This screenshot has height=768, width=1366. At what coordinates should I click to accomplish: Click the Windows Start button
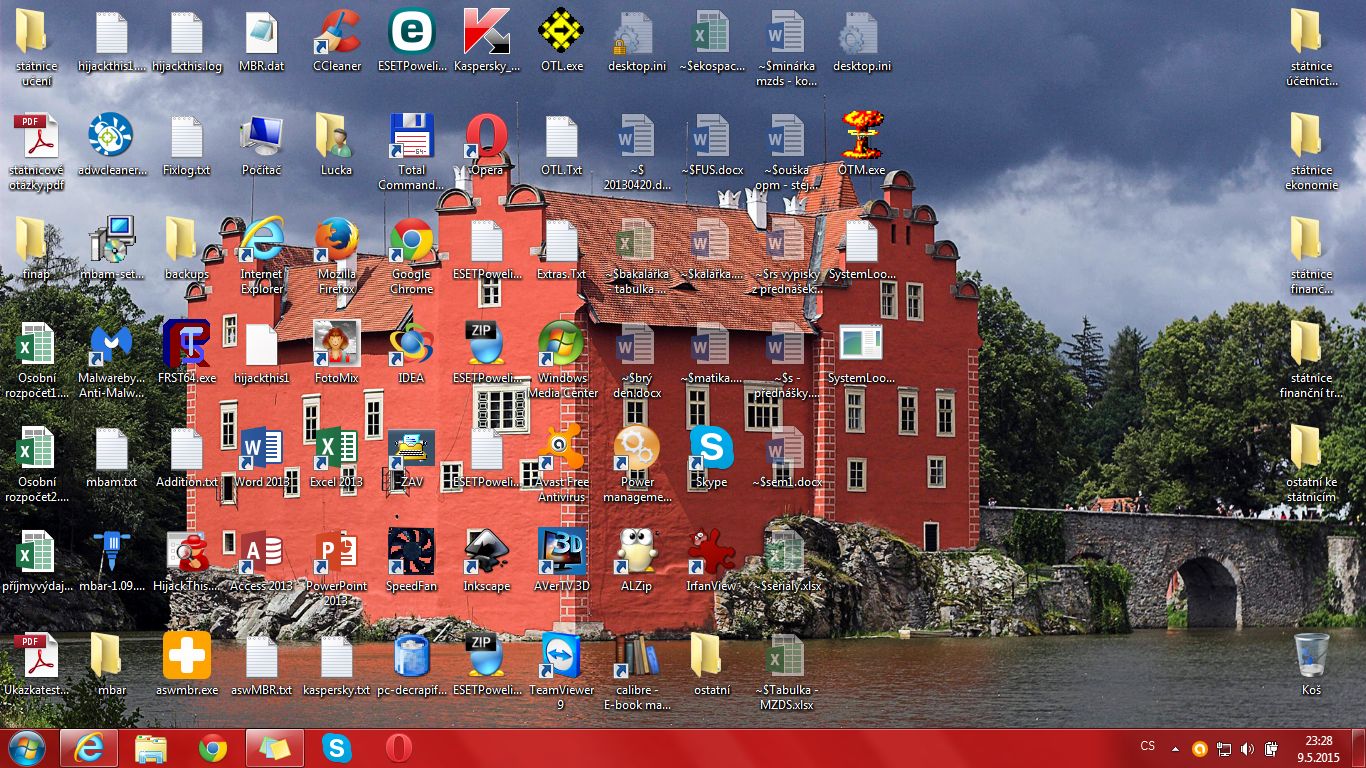coord(26,747)
